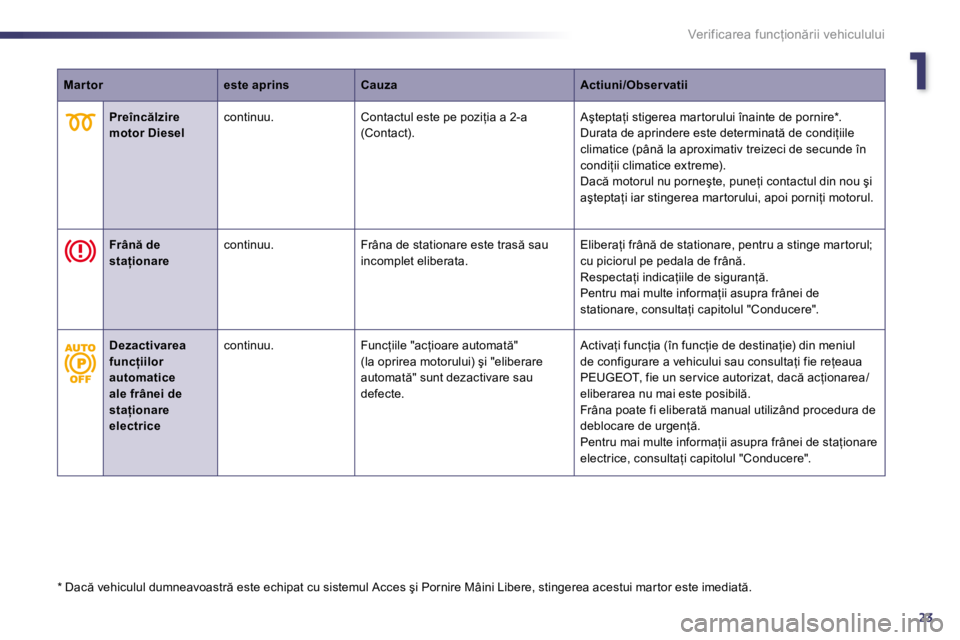
Task: Click 'Dacă motorul nu pornește' sentence
Action: tap(727, 189)
